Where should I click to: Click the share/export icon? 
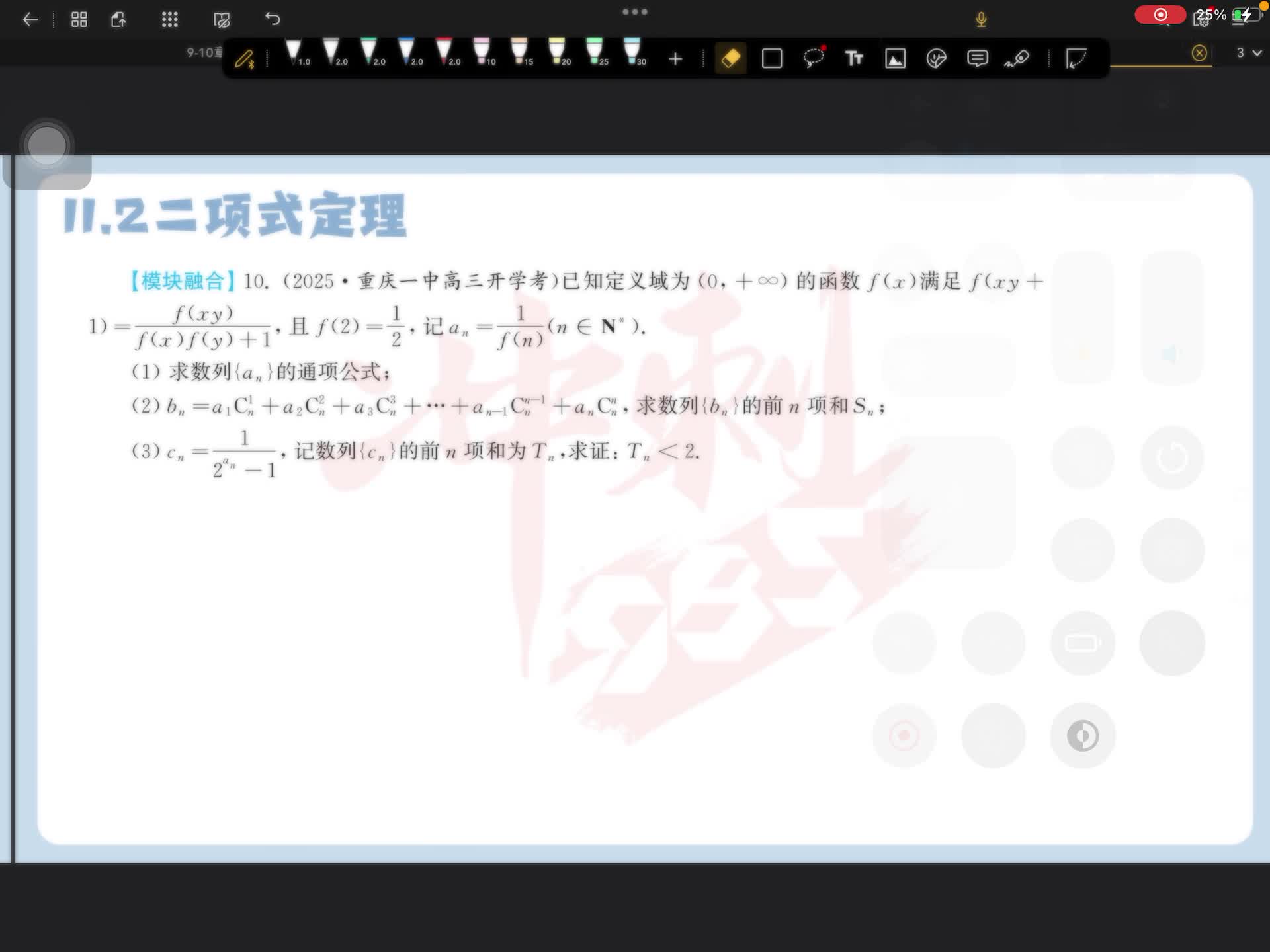[x=119, y=20]
